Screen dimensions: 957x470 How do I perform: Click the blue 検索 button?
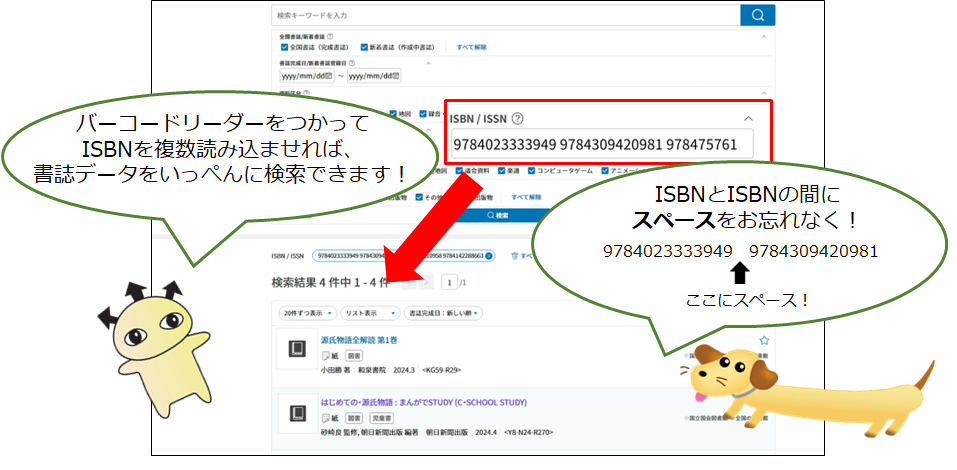pos(498,215)
